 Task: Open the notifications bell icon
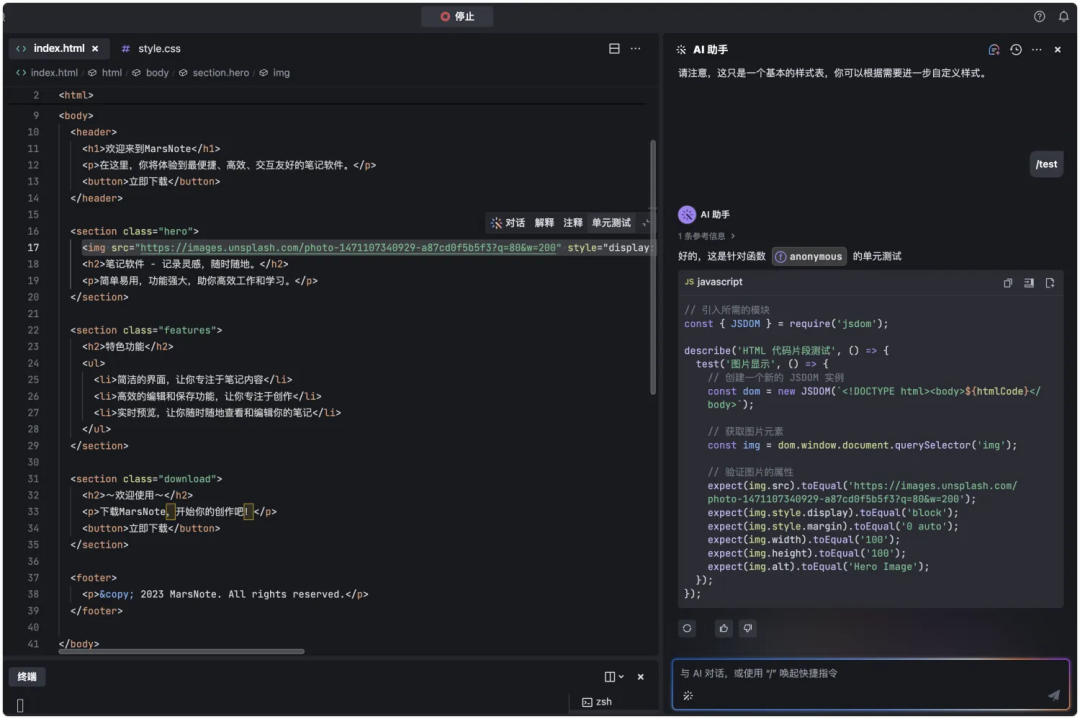click(1063, 17)
